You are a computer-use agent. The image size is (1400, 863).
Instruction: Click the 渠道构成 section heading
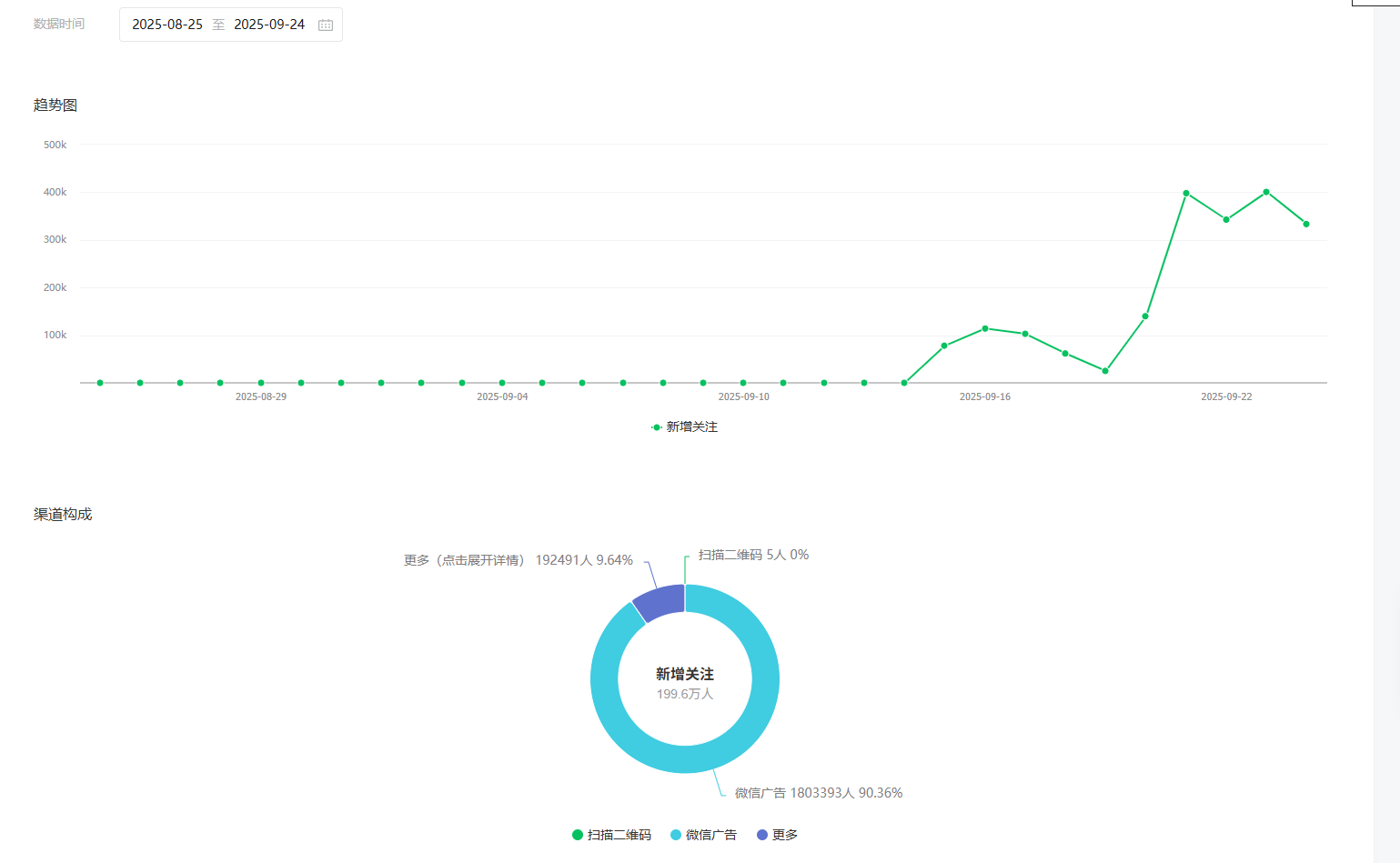[63, 515]
